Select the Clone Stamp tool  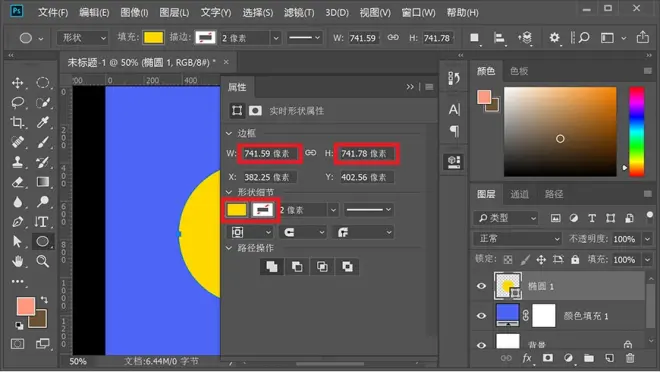[18, 162]
